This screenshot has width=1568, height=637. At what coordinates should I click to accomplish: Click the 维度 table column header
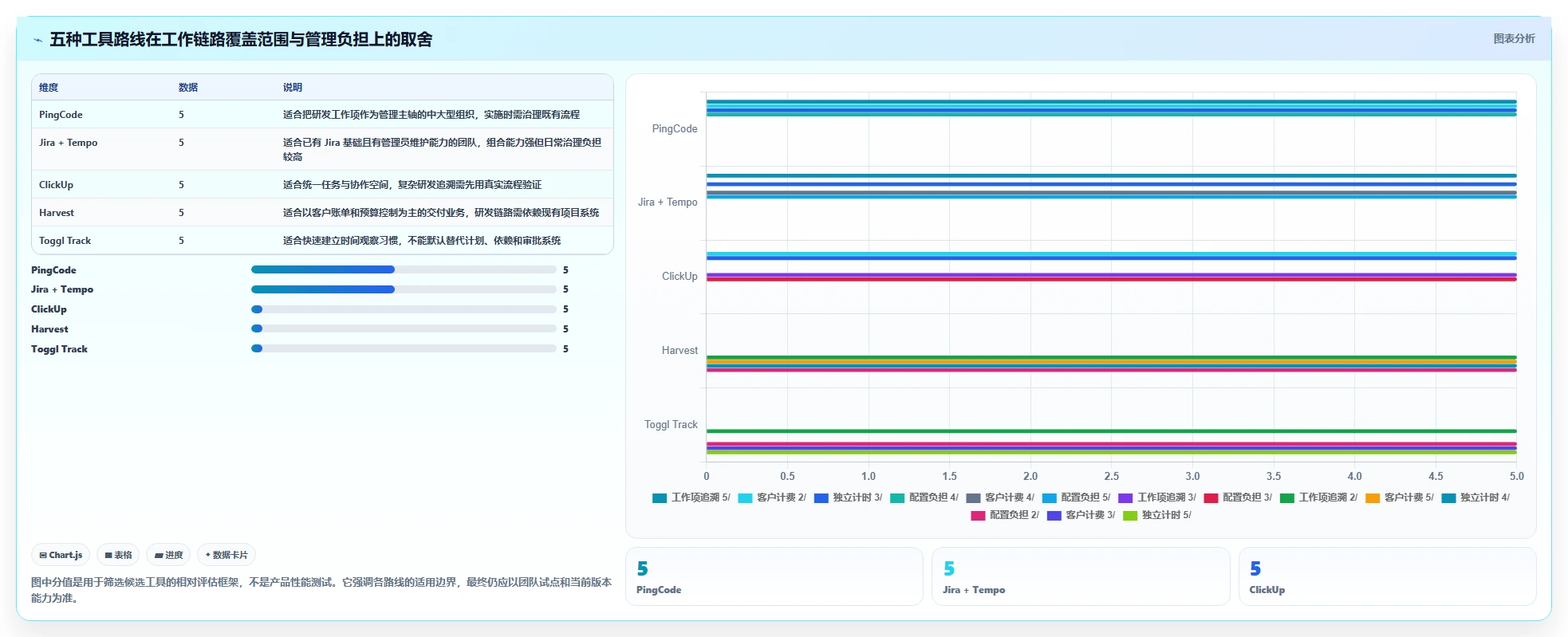coord(49,88)
